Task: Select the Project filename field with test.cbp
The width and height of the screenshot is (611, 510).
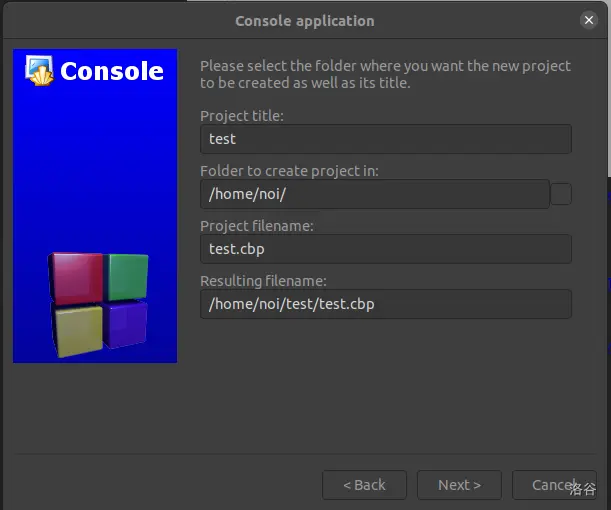Action: (385, 249)
